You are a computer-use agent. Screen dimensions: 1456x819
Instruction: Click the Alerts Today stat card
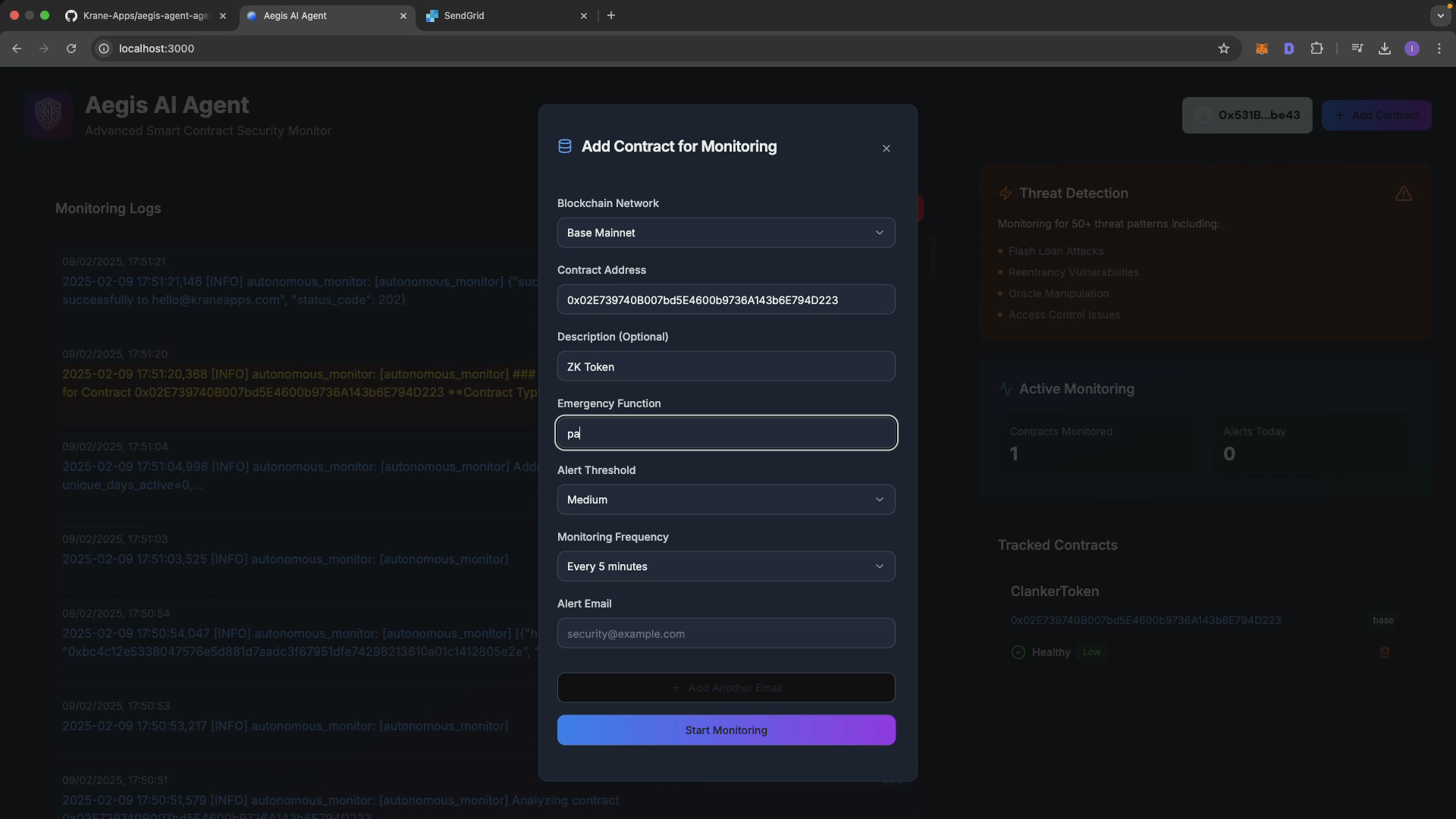(1312, 445)
